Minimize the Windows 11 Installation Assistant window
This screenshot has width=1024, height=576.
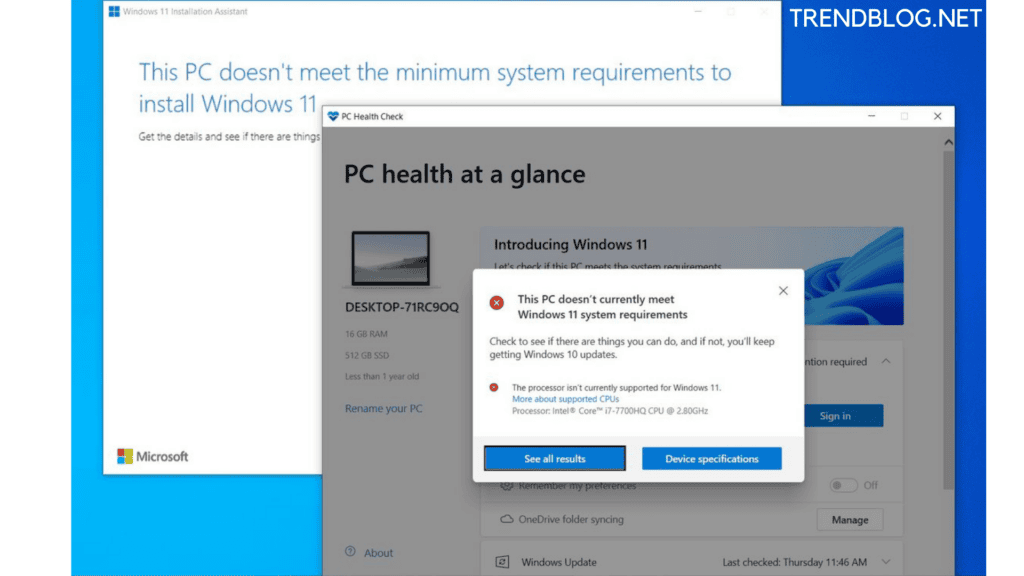[x=698, y=11]
